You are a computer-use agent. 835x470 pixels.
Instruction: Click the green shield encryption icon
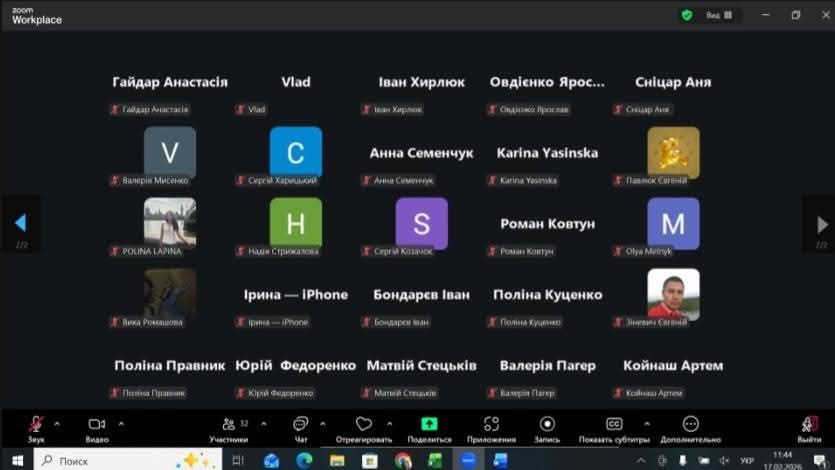pyautogui.click(x=687, y=15)
